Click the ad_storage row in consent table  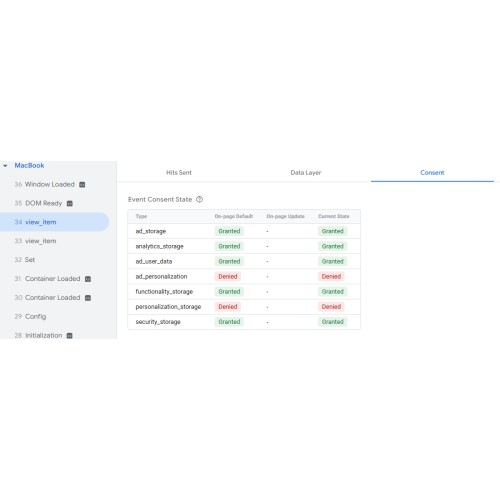[x=244, y=231]
